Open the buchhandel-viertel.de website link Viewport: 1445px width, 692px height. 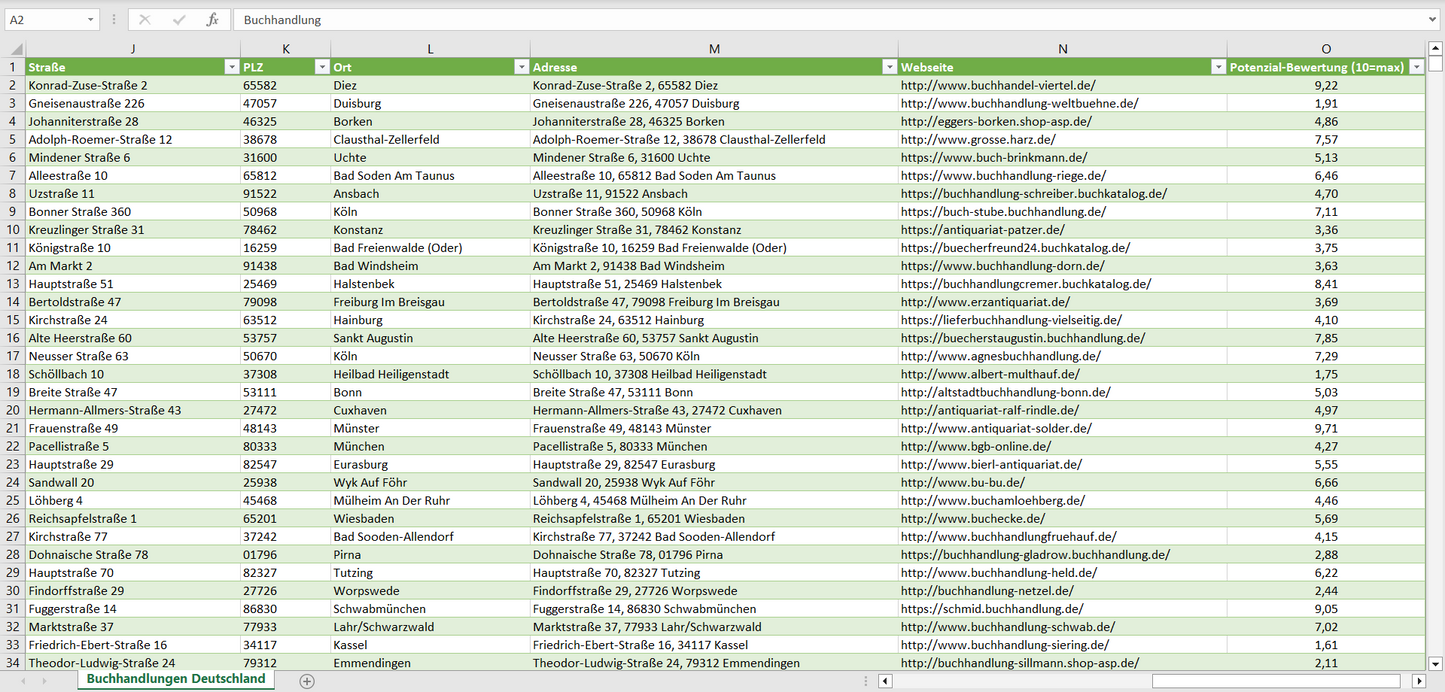(x=997, y=86)
